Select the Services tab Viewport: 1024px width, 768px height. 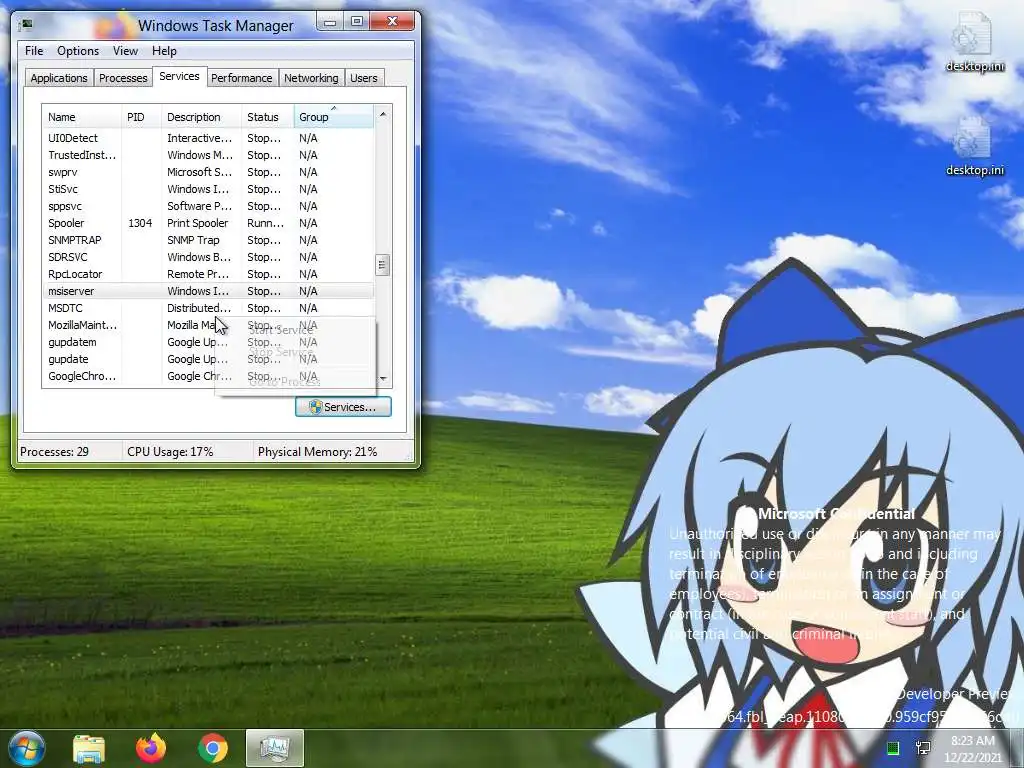[x=180, y=76]
